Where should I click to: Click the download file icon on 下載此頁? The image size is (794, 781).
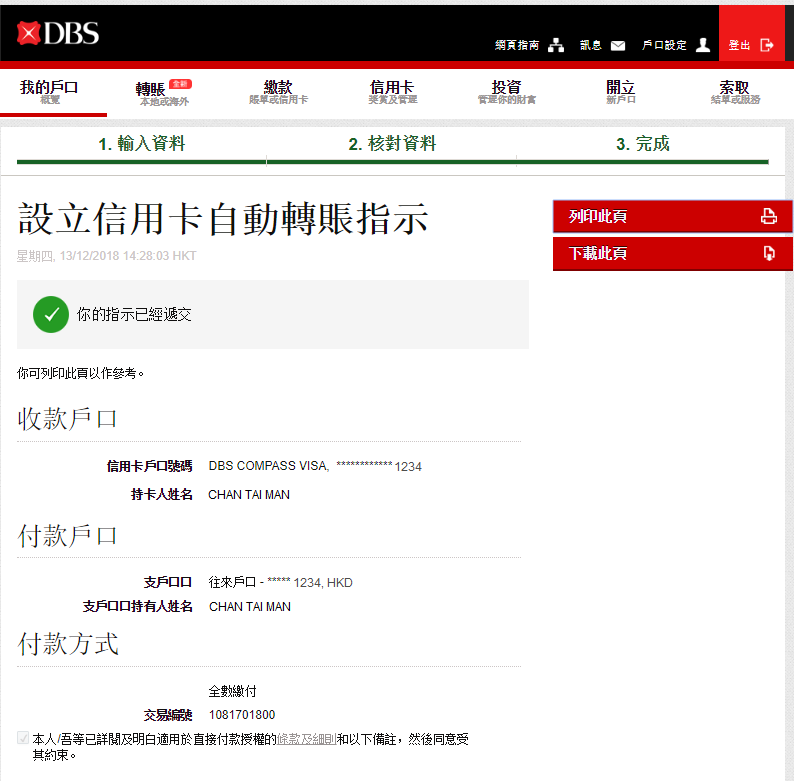pyautogui.click(x=768, y=254)
